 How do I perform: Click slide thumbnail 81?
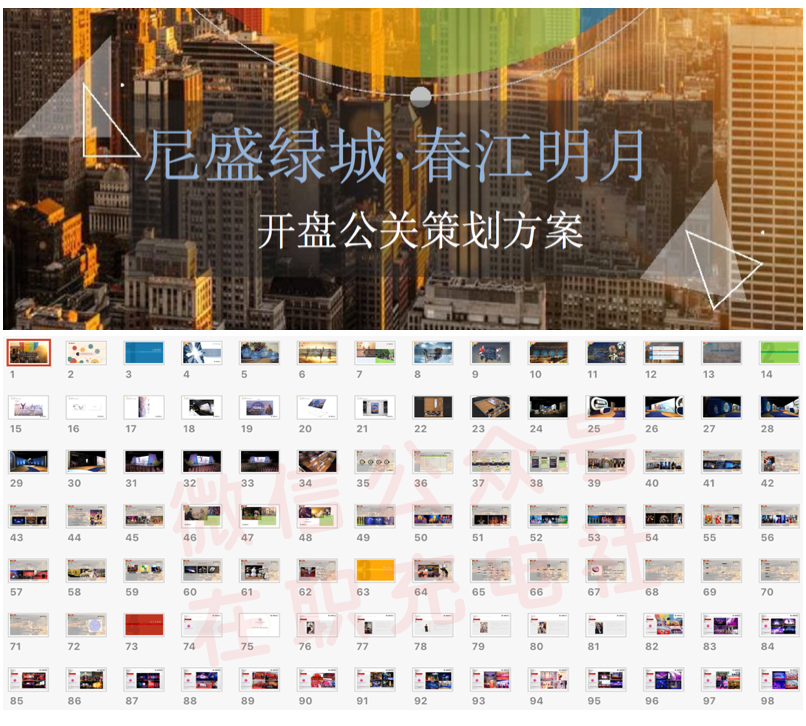pyautogui.click(x=607, y=625)
